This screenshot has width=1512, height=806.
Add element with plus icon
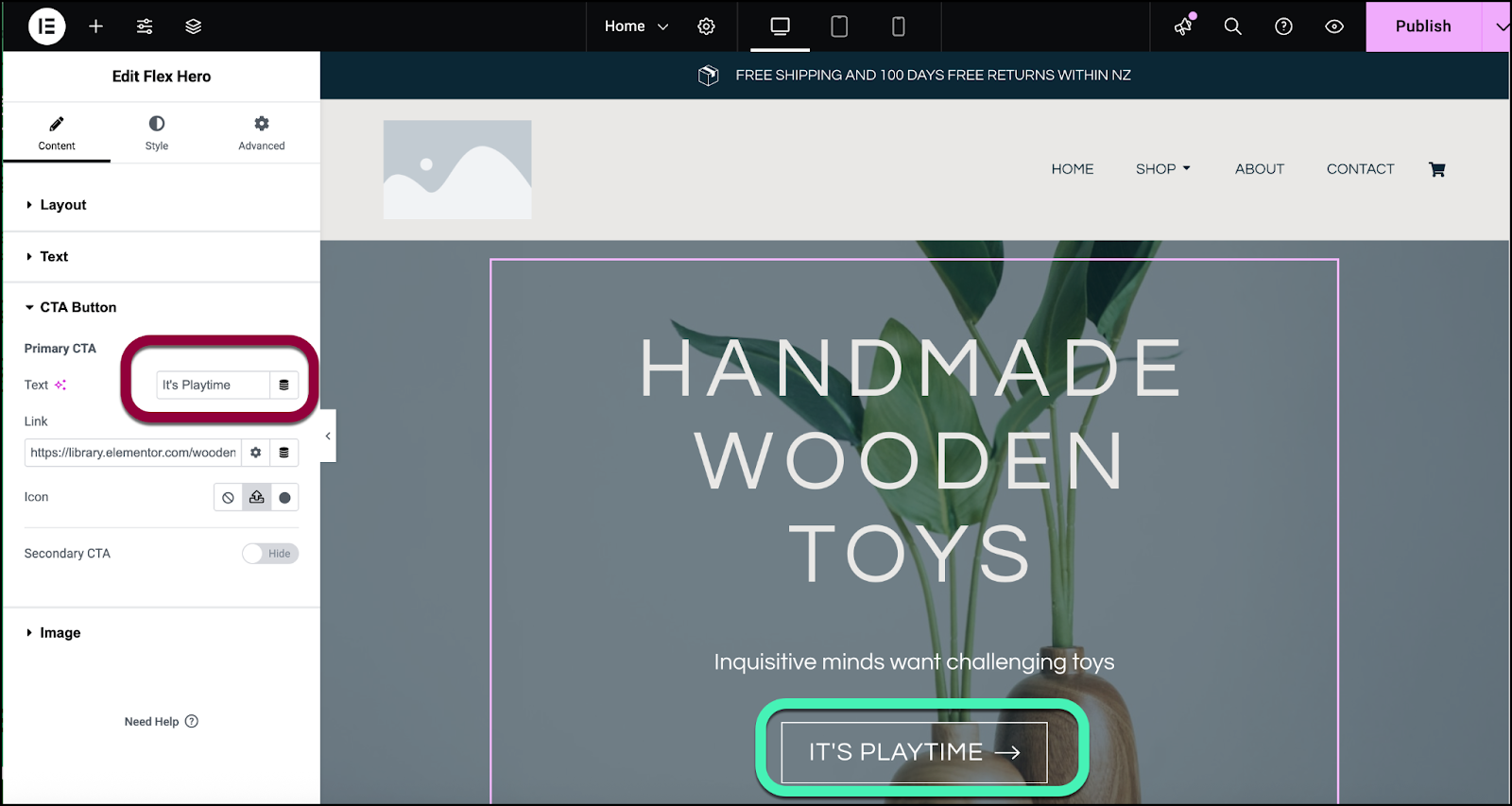[x=95, y=26]
